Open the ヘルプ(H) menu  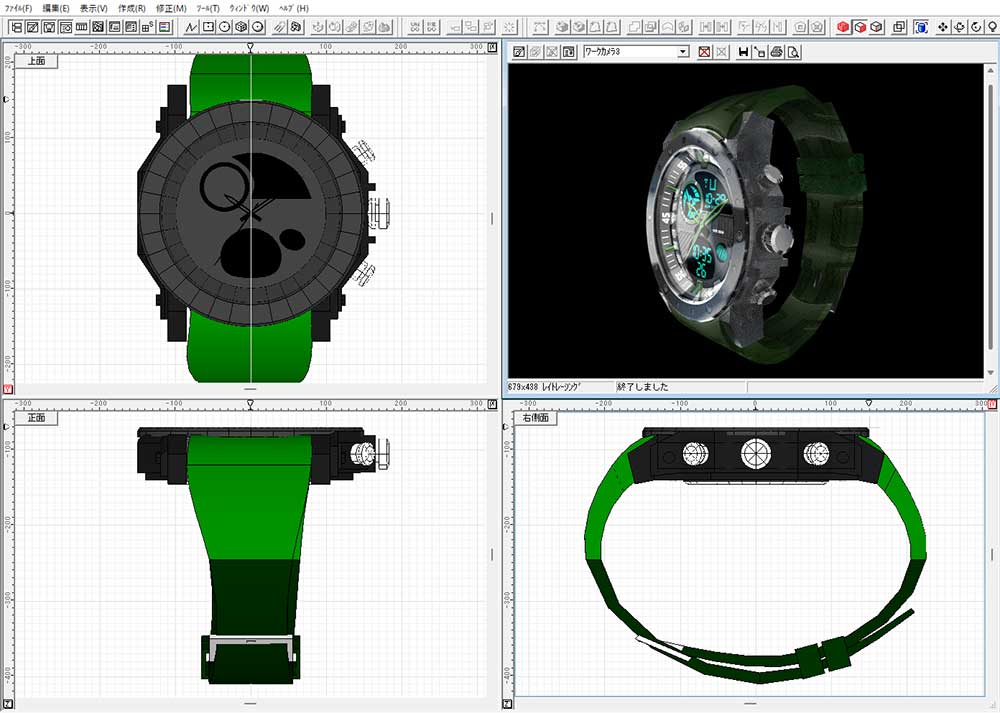[294, 8]
